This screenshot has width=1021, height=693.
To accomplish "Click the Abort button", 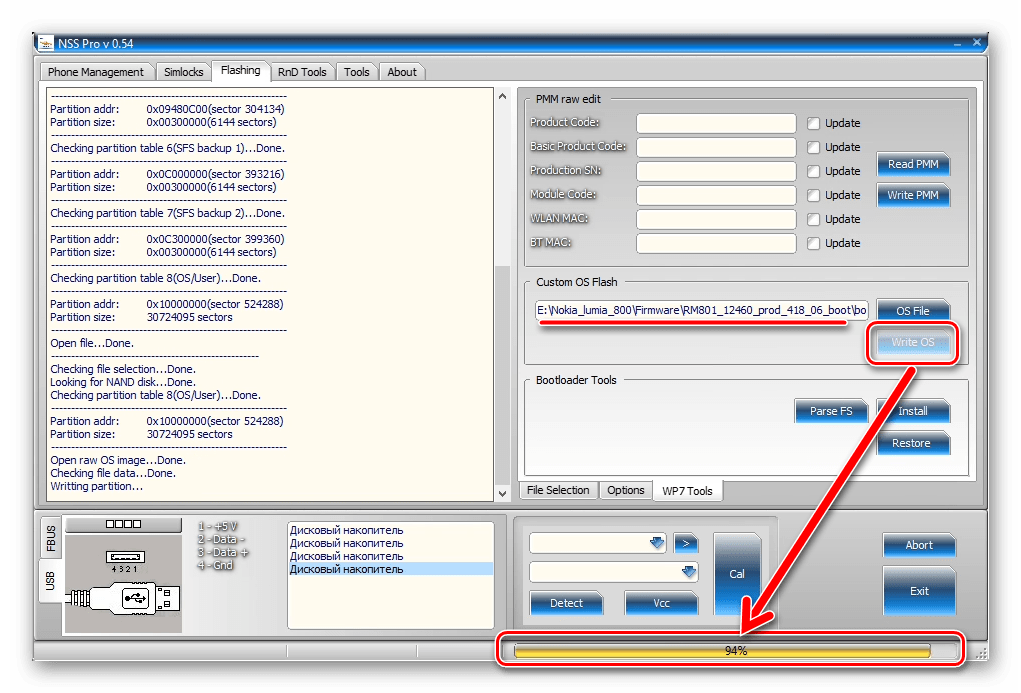I will pyautogui.click(x=919, y=545).
